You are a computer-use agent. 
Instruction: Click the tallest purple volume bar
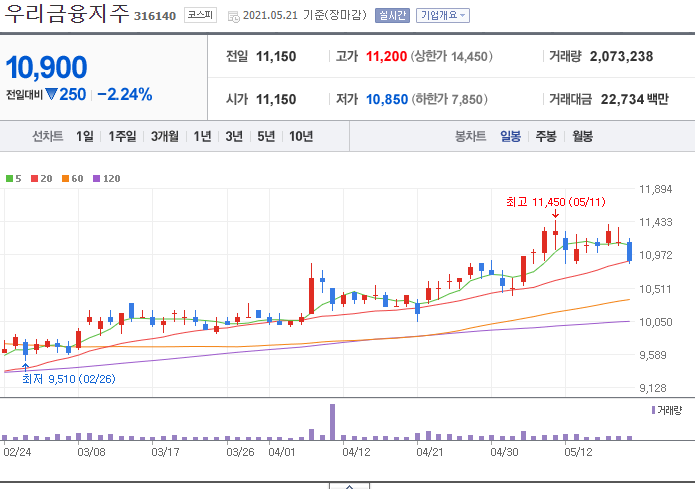click(x=332, y=422)
